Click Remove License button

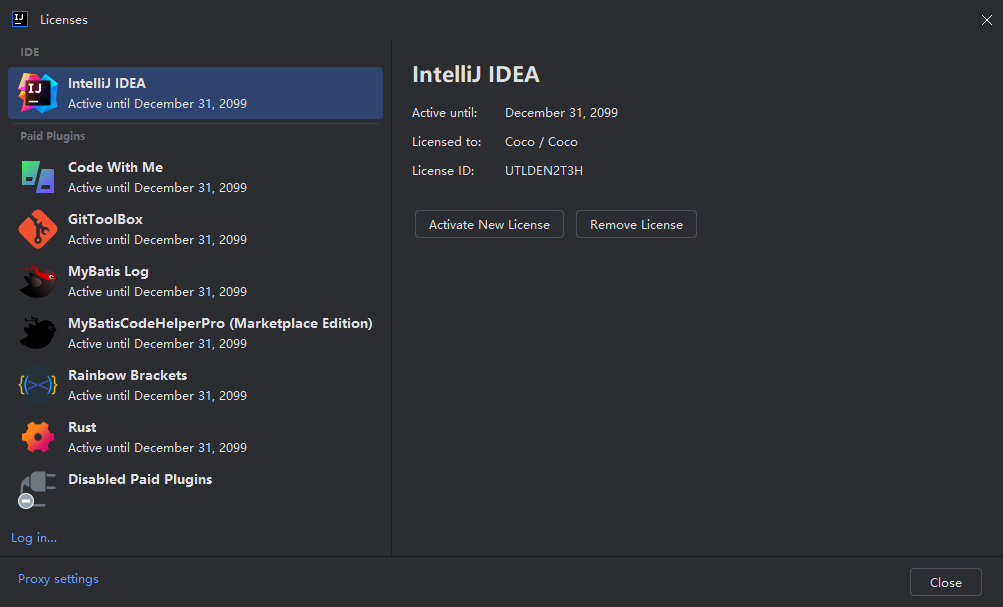636,225
